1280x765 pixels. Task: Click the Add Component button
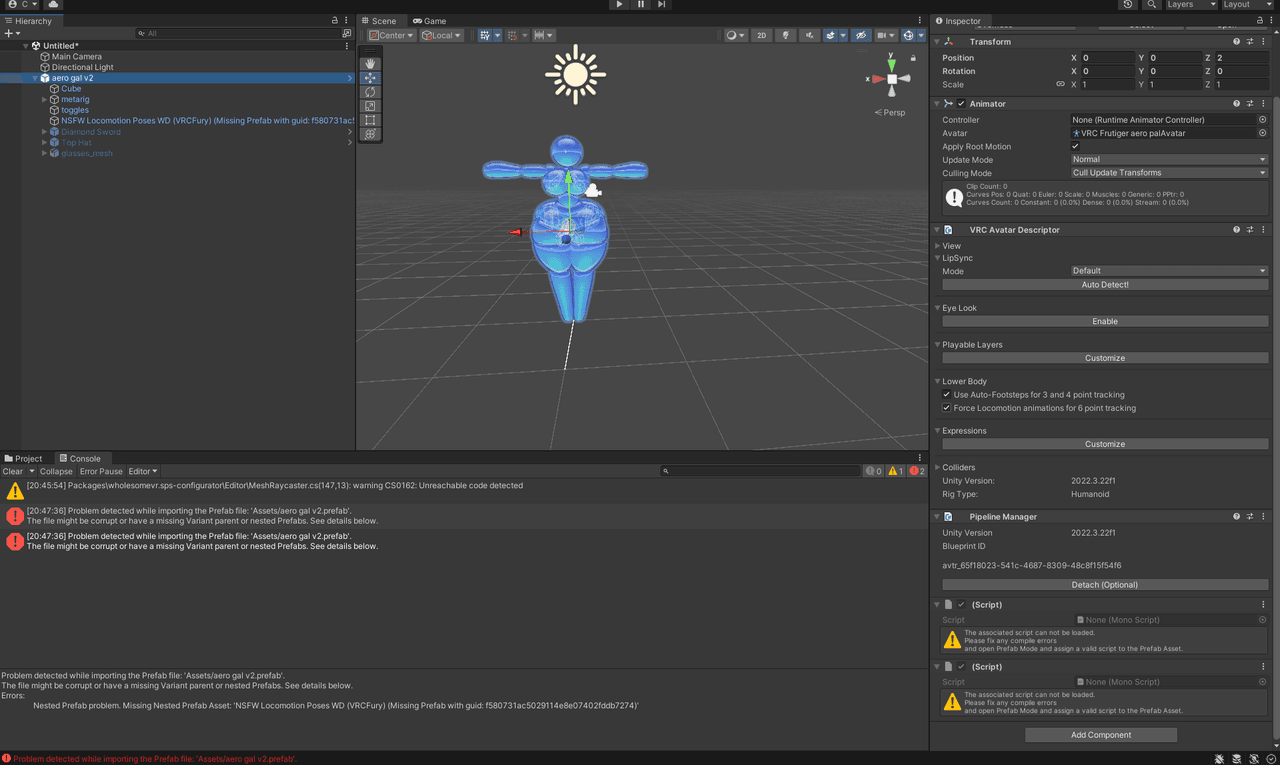(1101, 735)
